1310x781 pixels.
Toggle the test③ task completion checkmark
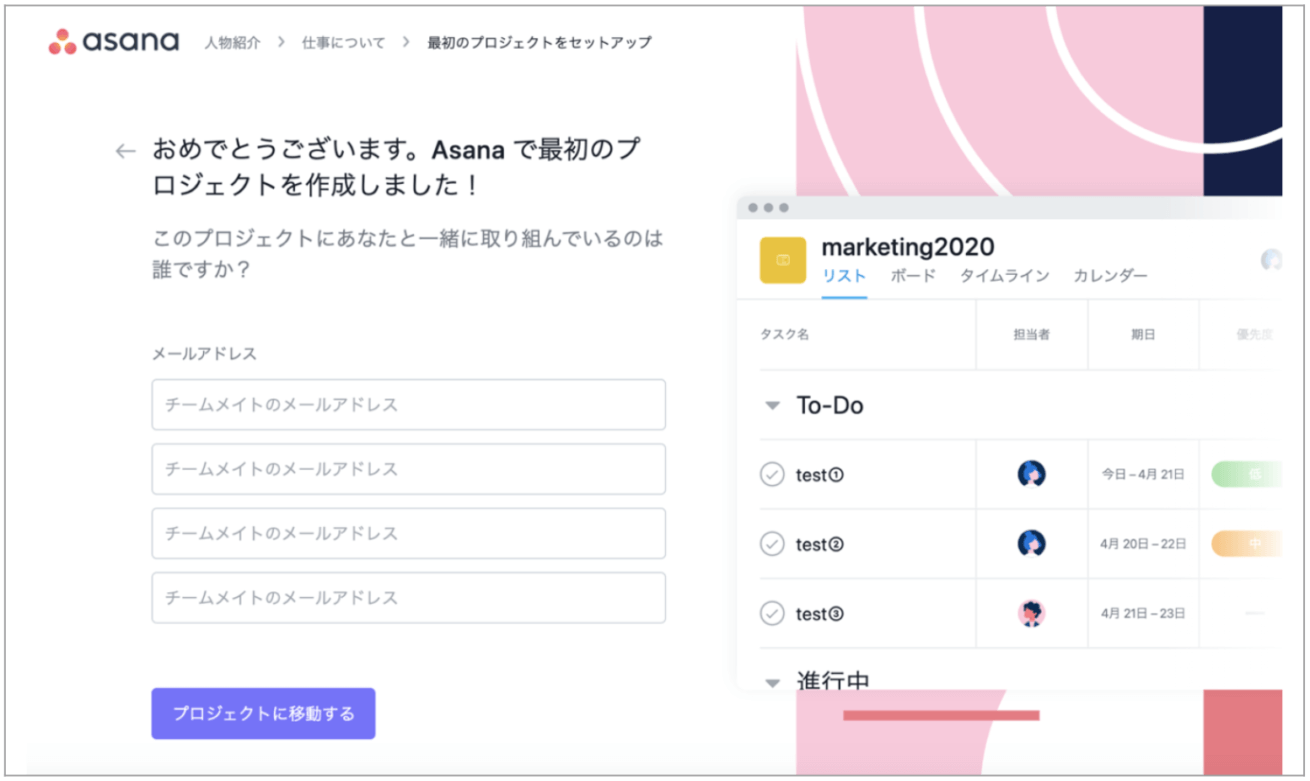772,613
